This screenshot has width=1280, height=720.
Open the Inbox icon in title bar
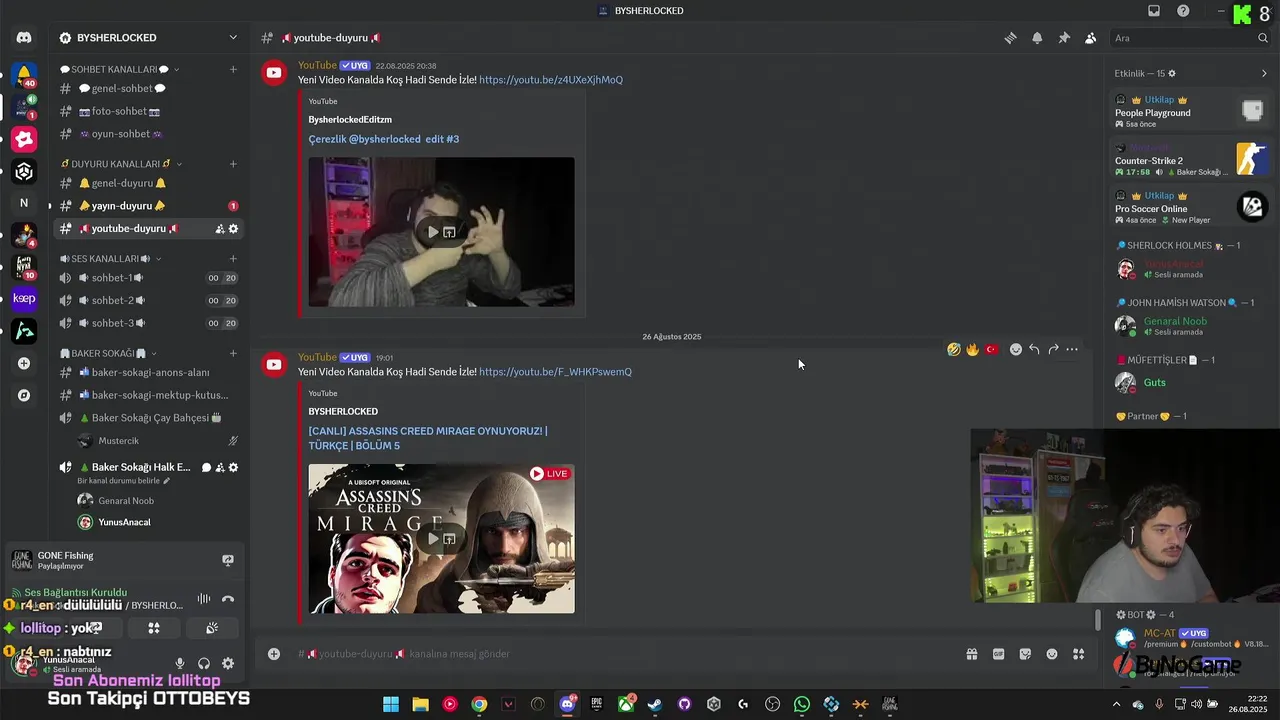point(1154,11)
